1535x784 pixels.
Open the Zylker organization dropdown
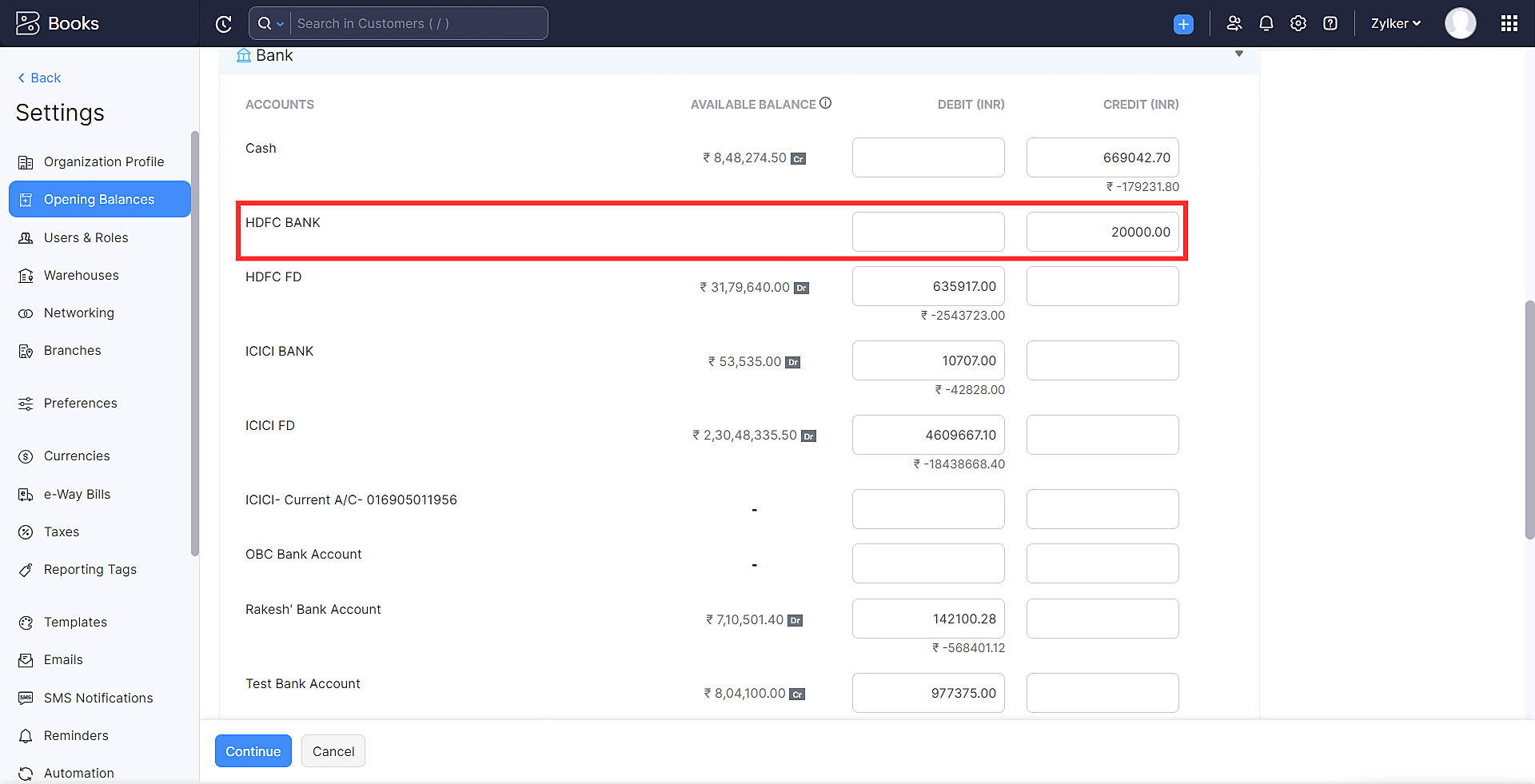pos(1395,24)
